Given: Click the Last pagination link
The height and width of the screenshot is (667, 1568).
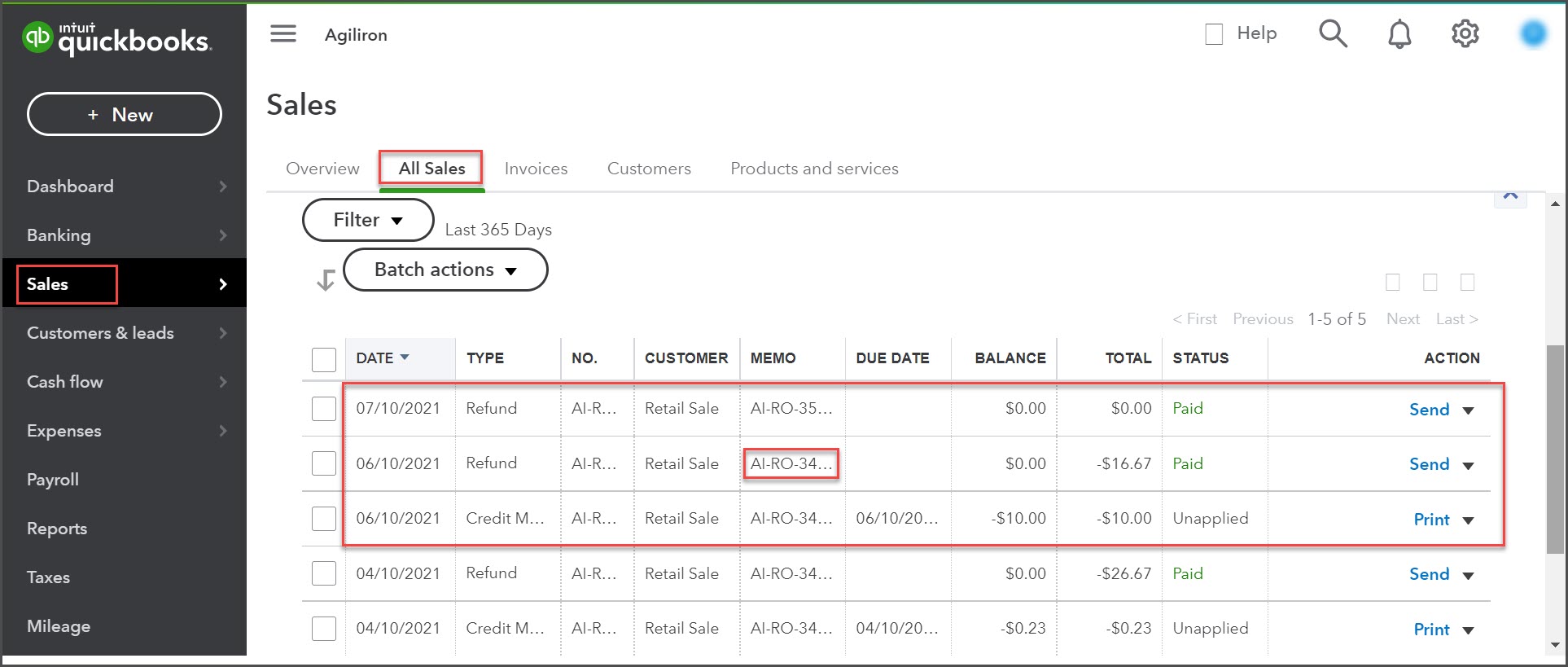Looking at the screenshot, I should (1456, 319).
